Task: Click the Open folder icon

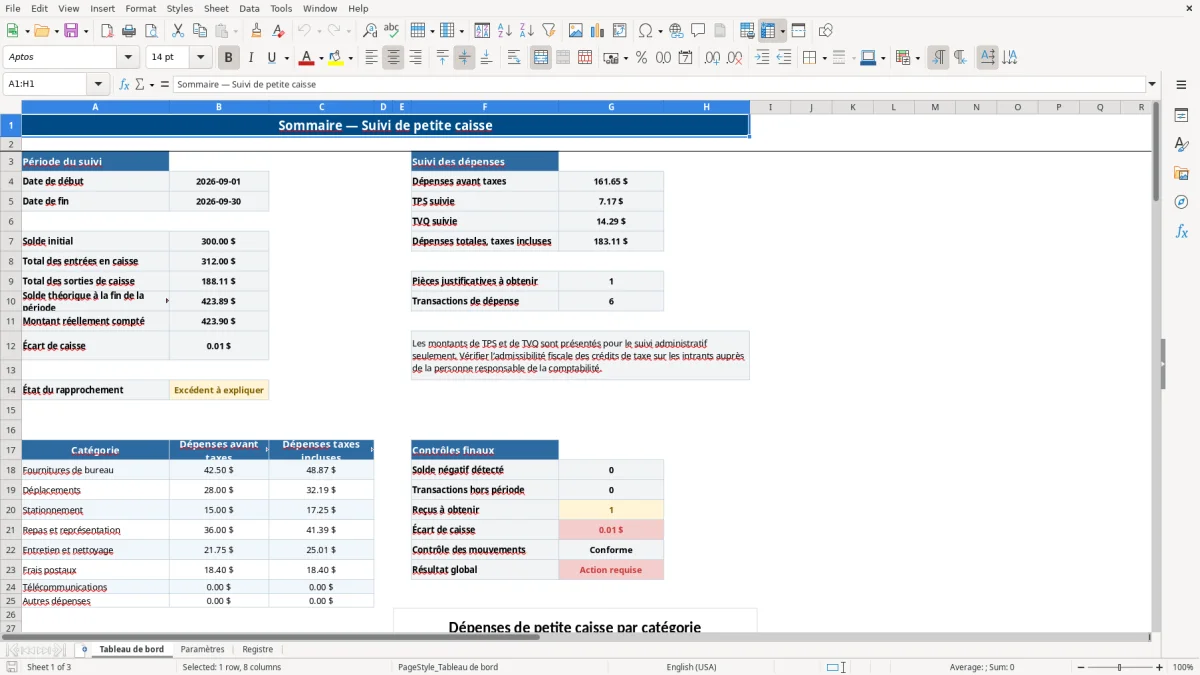Action: [x=40, y=31]
